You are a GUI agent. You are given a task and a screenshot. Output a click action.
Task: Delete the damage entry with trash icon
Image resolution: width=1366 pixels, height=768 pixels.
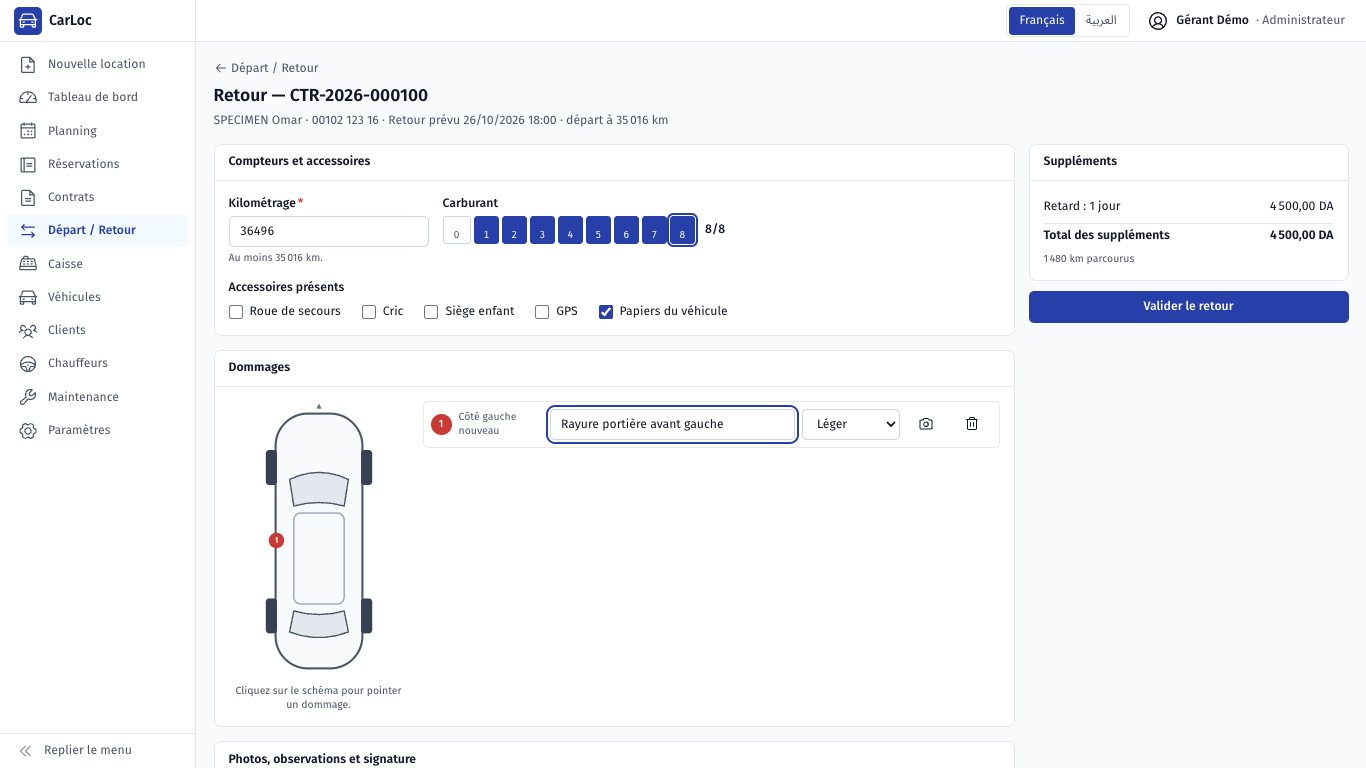(972, 424)
